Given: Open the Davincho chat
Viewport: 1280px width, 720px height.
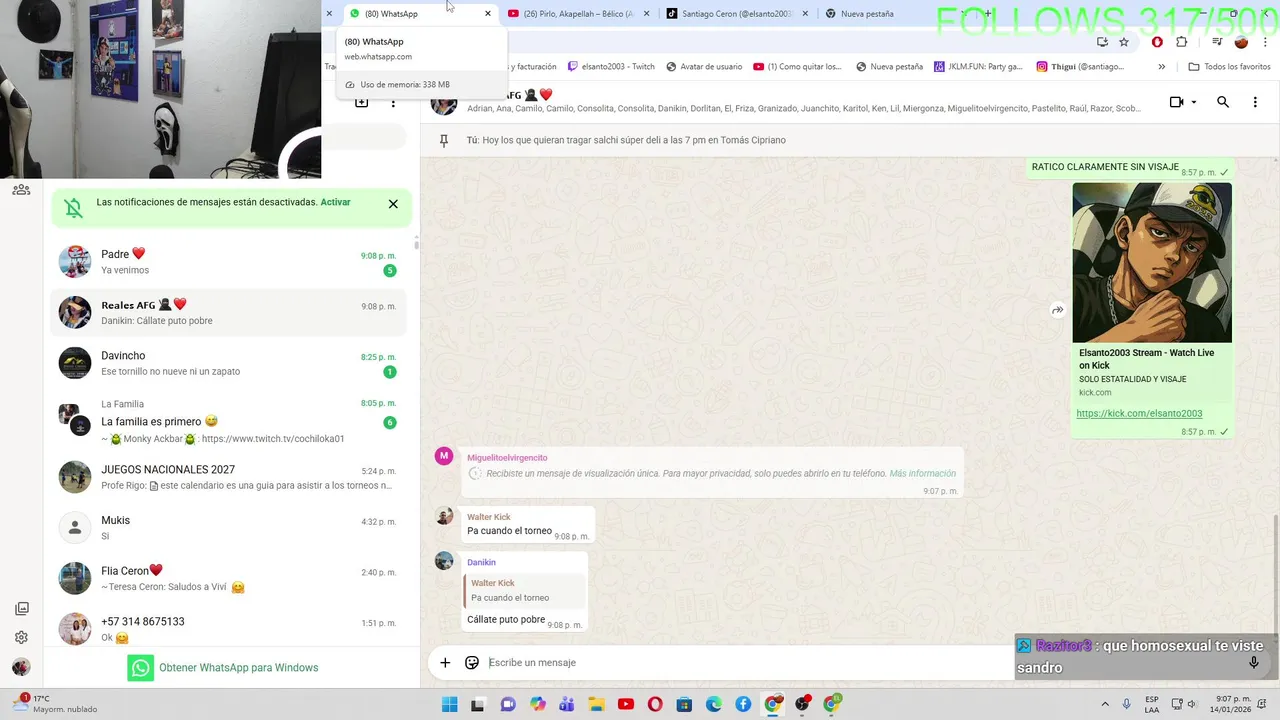Looking at the screenshot, I should point(228,363).
